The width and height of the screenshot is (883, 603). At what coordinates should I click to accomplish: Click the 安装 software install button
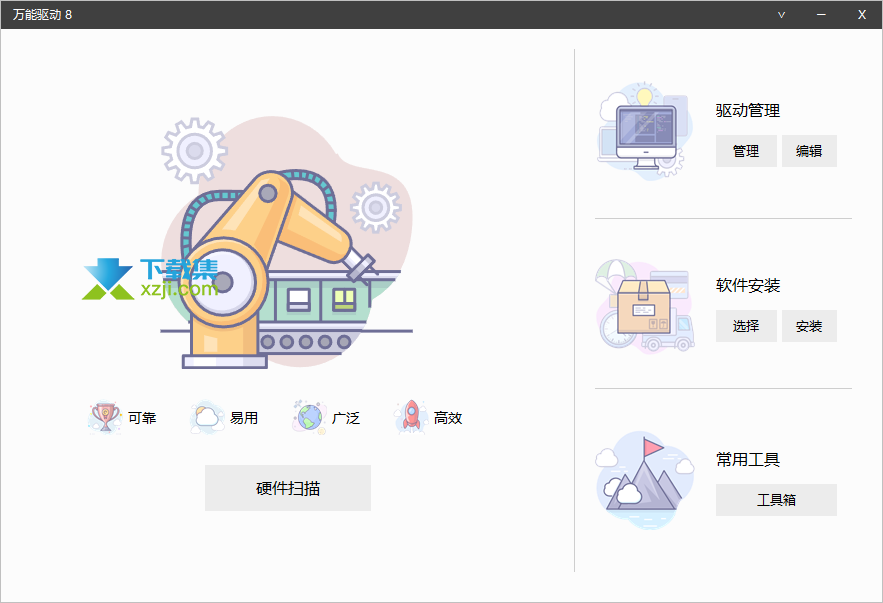pos(809,326)
